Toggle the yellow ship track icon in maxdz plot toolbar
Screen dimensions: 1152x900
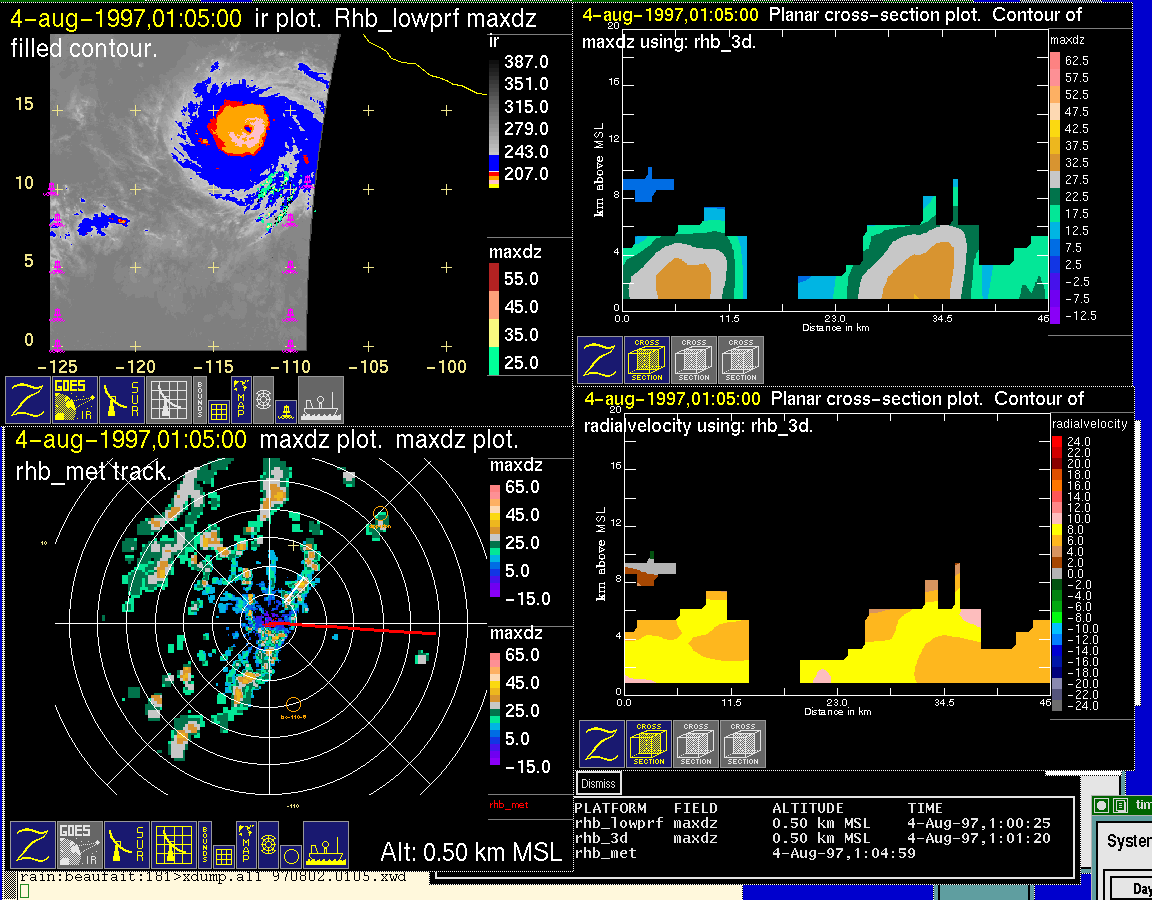coord(326,845)
